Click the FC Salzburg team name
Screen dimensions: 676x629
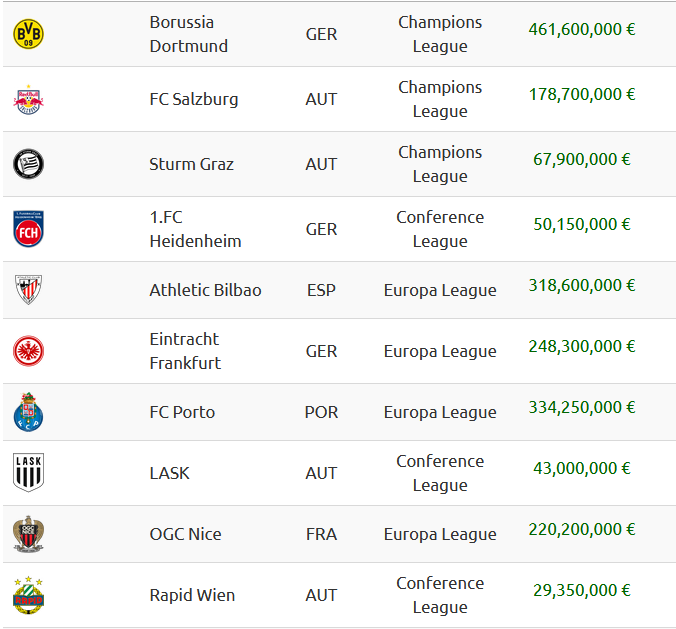(194, 99)
